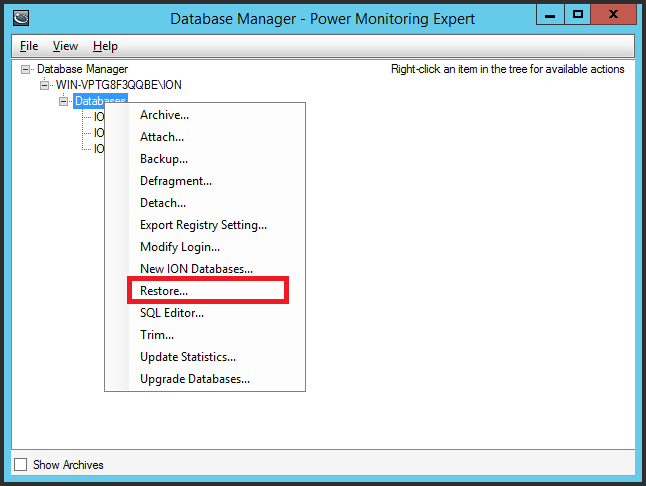Image resolution: width=646 pixels, height=486 pixels.
Task: Pick Export Registry Setting... menu entry
Action: (205, 225)
